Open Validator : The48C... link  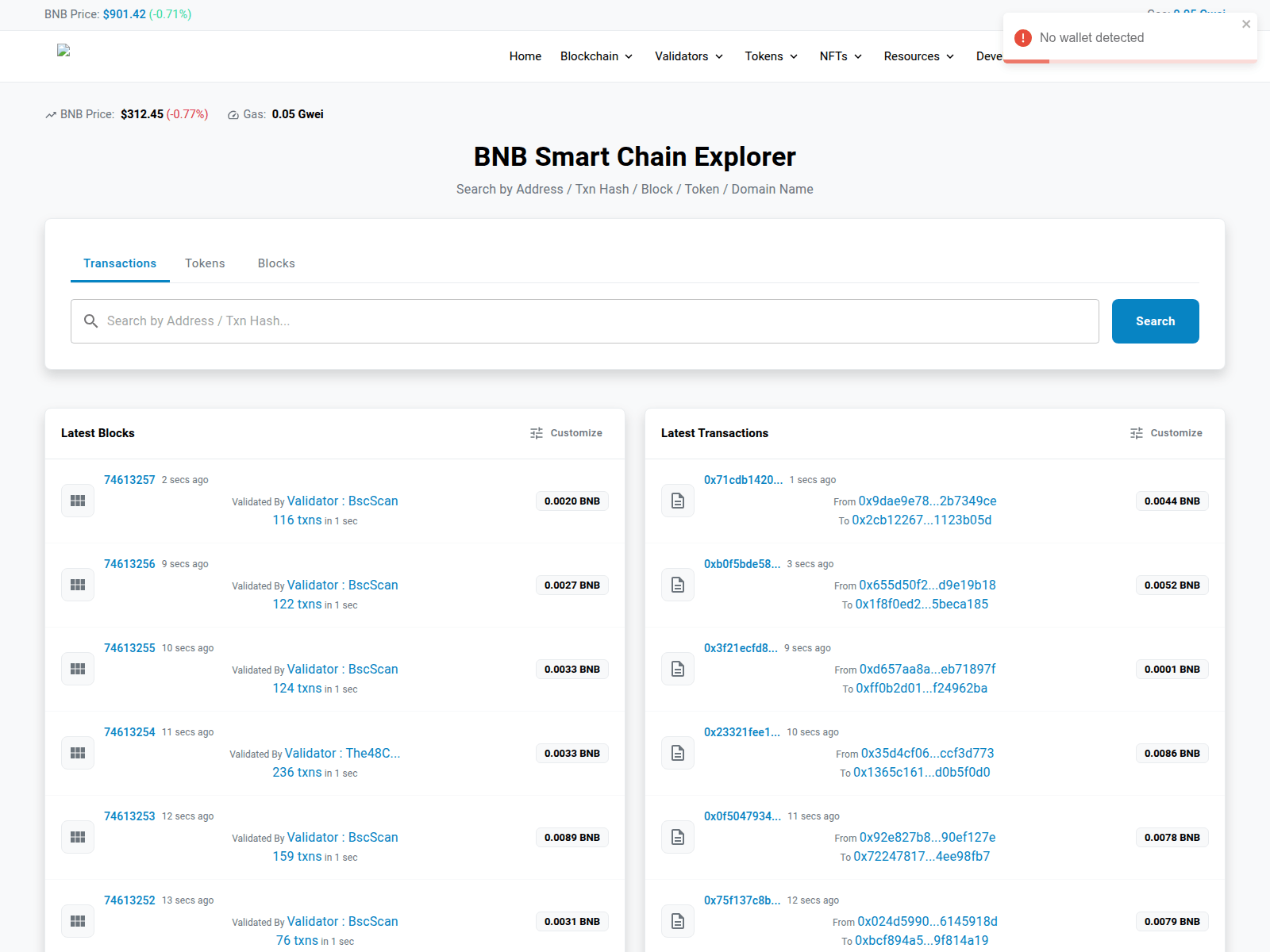coord(343,753)
